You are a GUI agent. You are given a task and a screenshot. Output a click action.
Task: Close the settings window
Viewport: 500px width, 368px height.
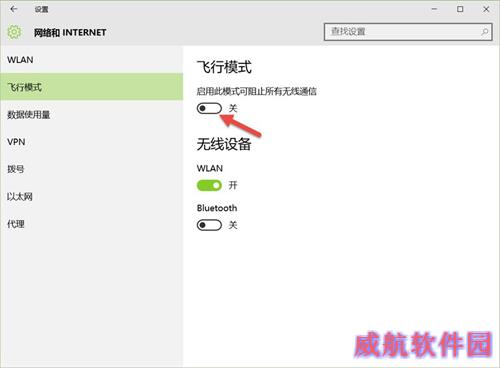(486, 9)
